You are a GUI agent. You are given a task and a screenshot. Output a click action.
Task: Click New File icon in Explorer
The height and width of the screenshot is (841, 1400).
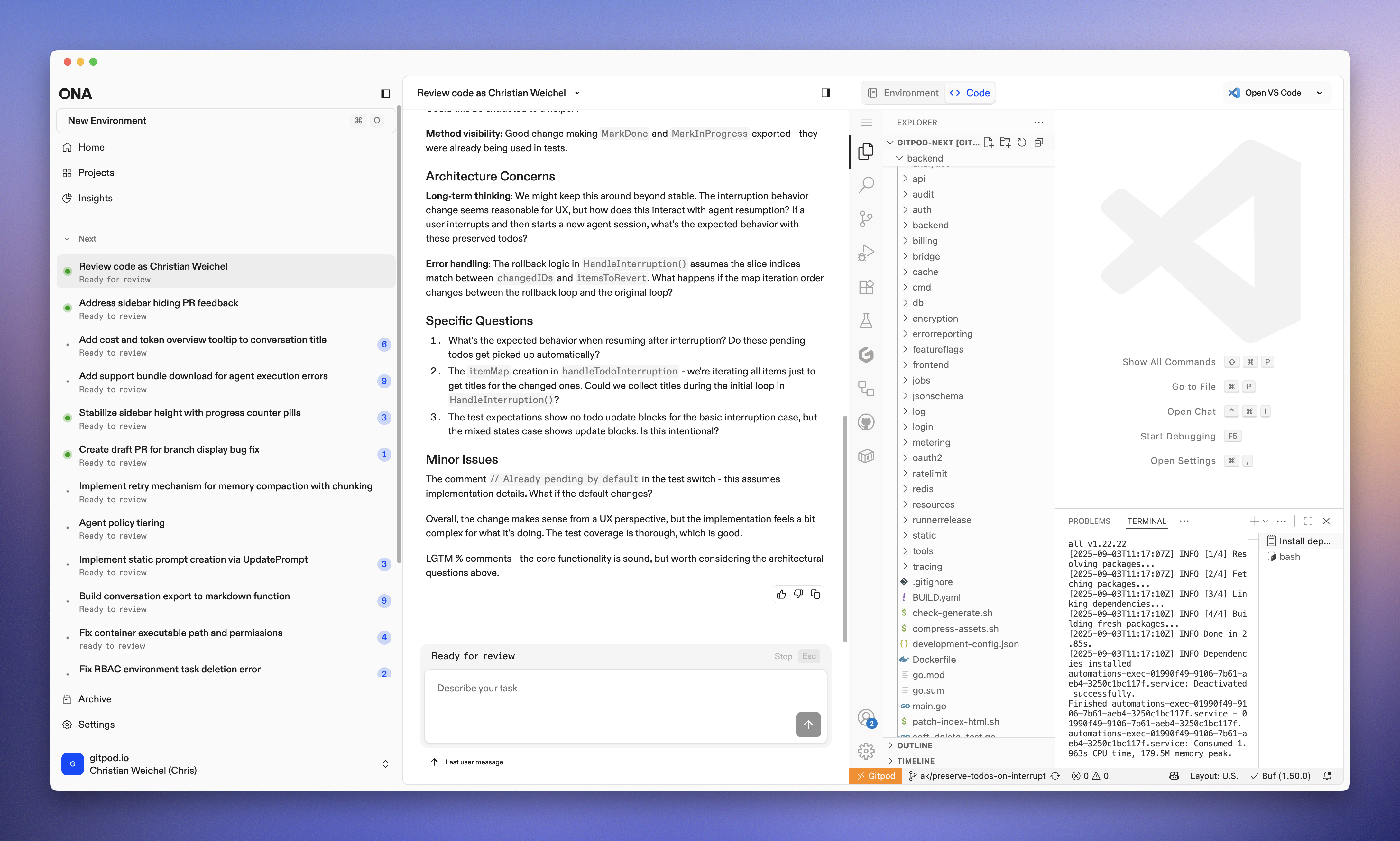click(x=988, y=142)
